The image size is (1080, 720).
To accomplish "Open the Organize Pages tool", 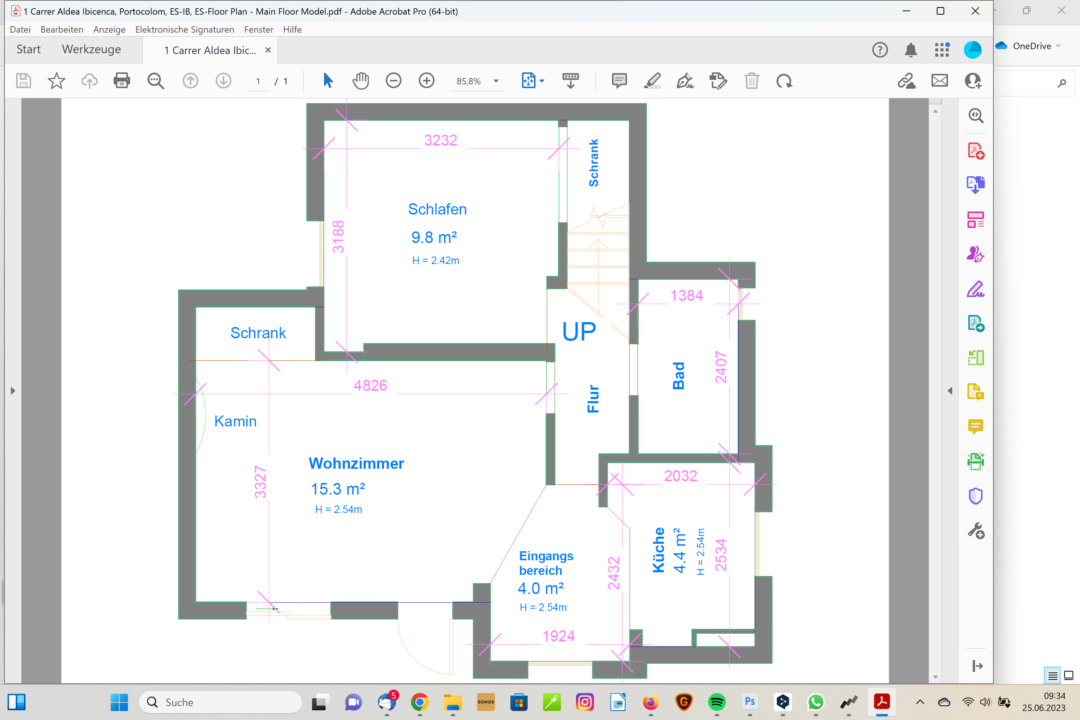I will tap(975, 357).
